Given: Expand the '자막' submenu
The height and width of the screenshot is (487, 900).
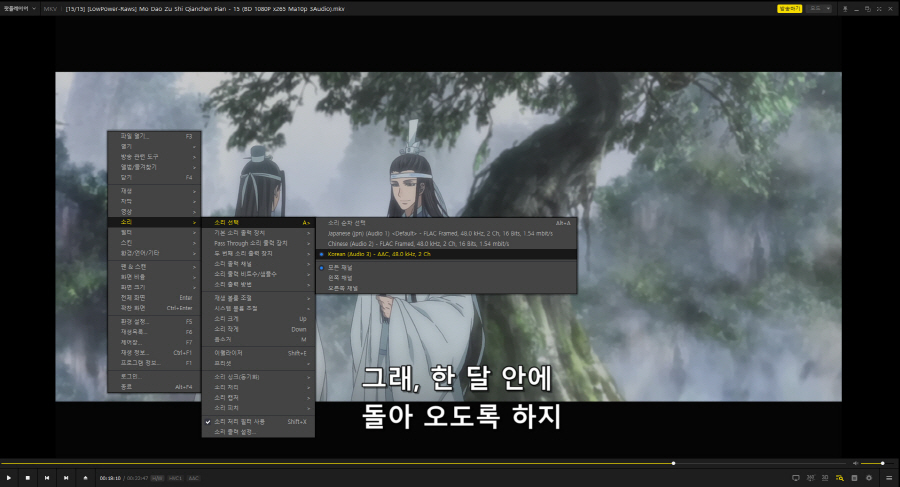Looking at the screenshot, I should pyautogui.click(x=154, y=201).
